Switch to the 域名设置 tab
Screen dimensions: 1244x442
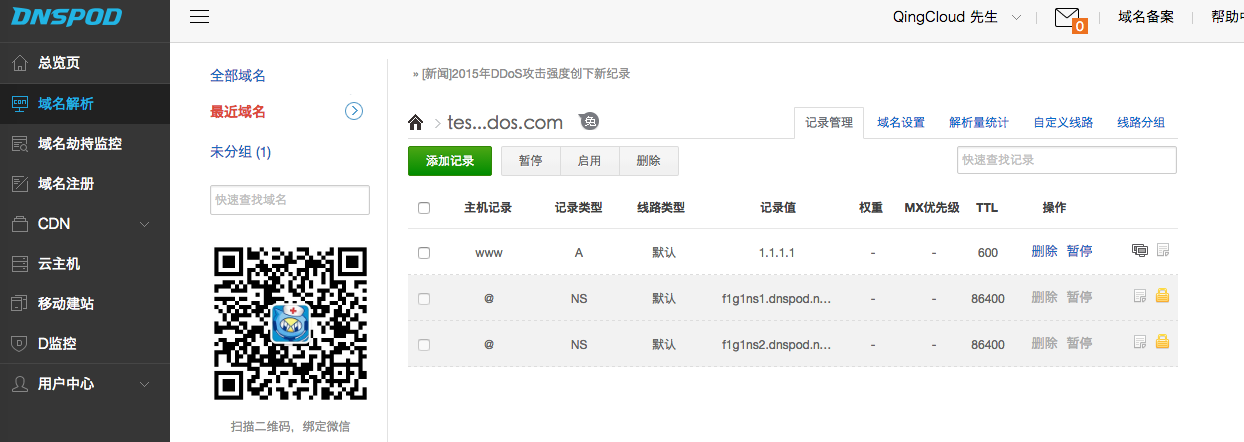point(901,123)
